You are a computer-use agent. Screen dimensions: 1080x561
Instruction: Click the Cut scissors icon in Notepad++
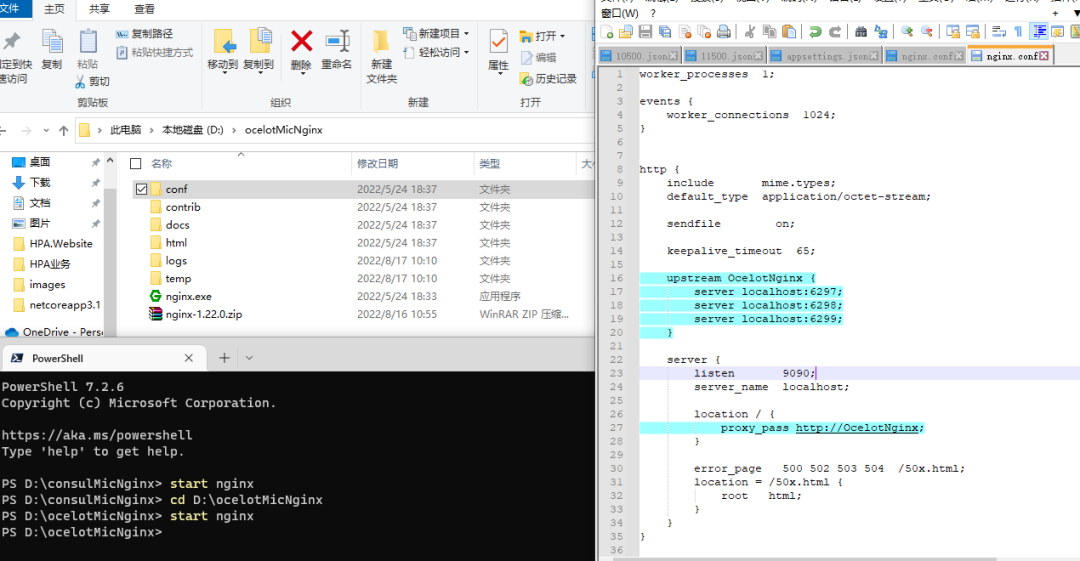pyautogui.click(x=750, y=32)
